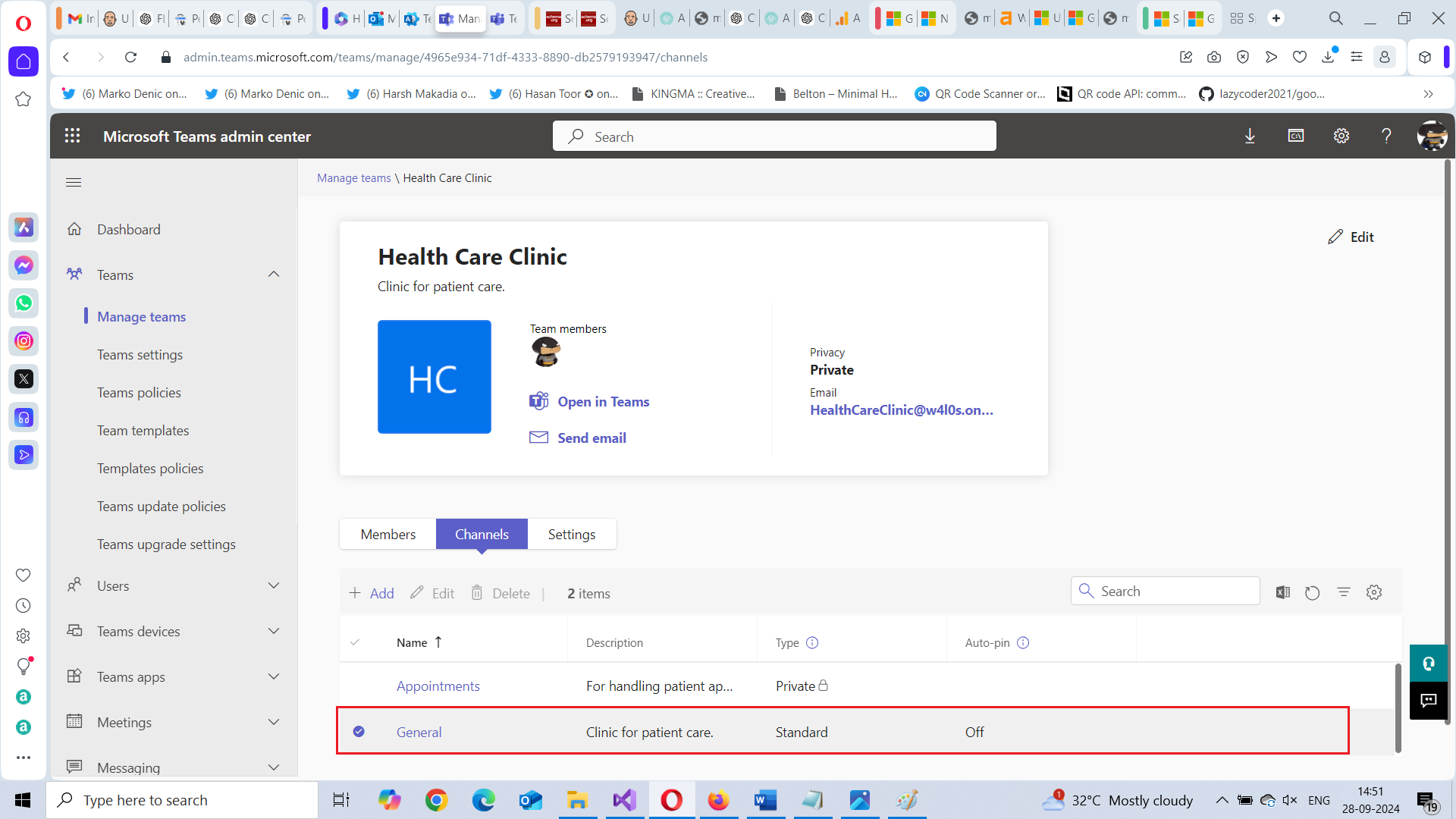Open the Appointments channel link

(438, 686)
